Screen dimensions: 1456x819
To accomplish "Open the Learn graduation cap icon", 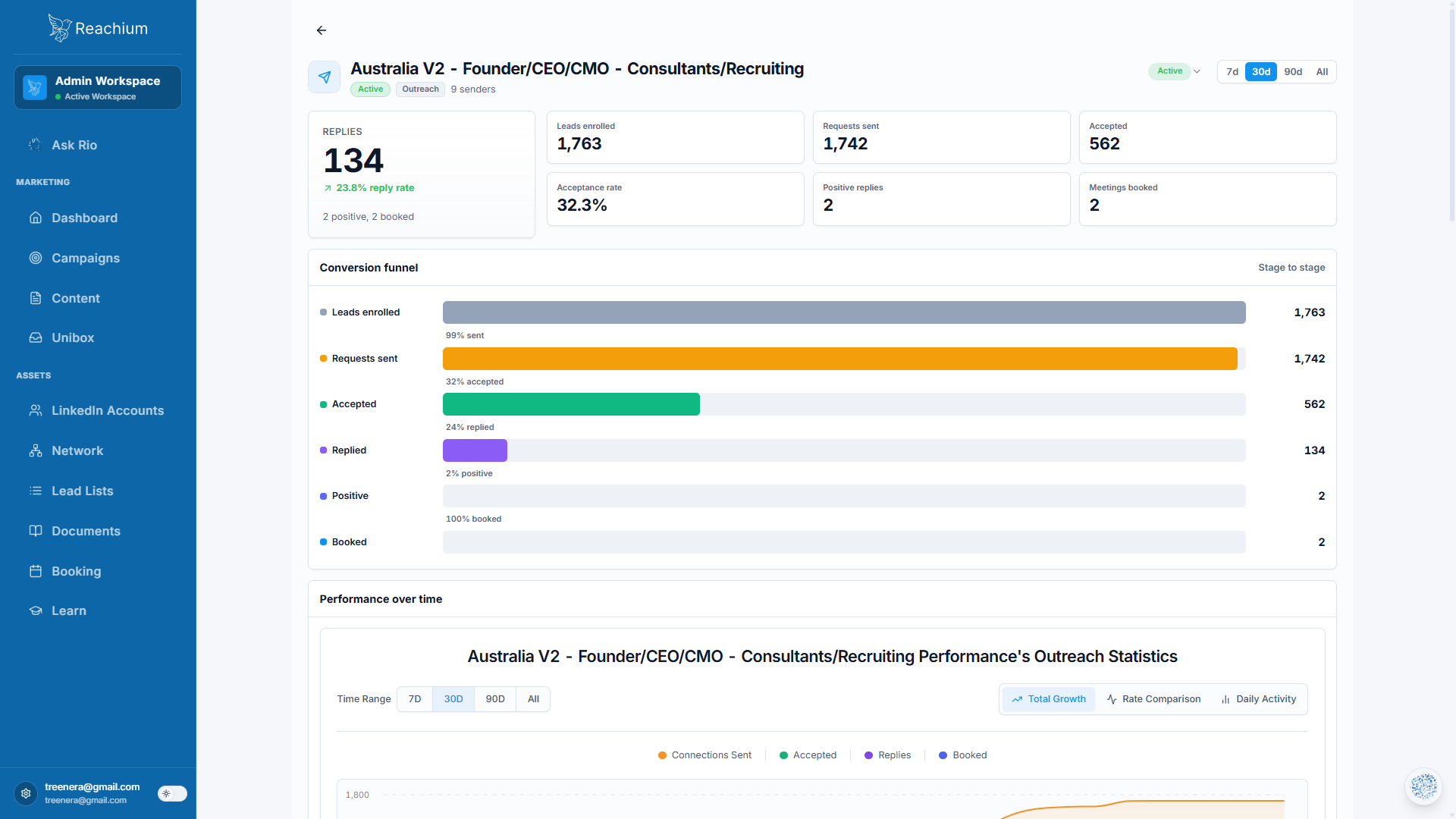I will point(36,610).
